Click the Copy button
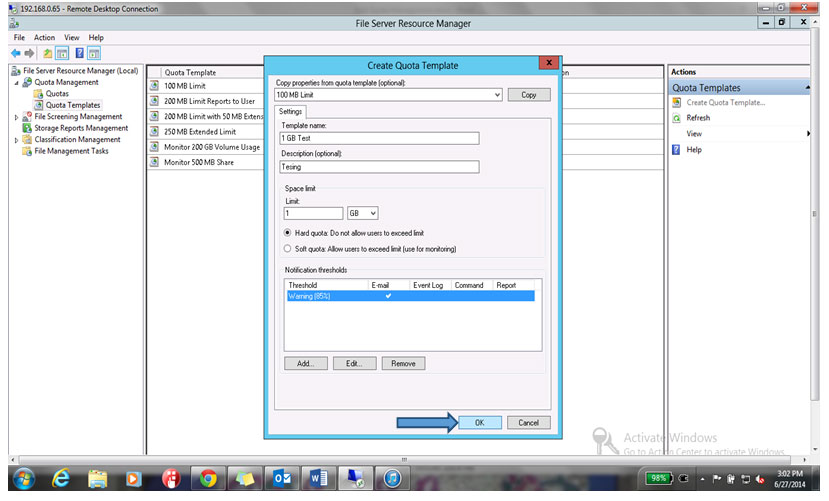This screenshot has width=829, height=501. tap(529, 95)
